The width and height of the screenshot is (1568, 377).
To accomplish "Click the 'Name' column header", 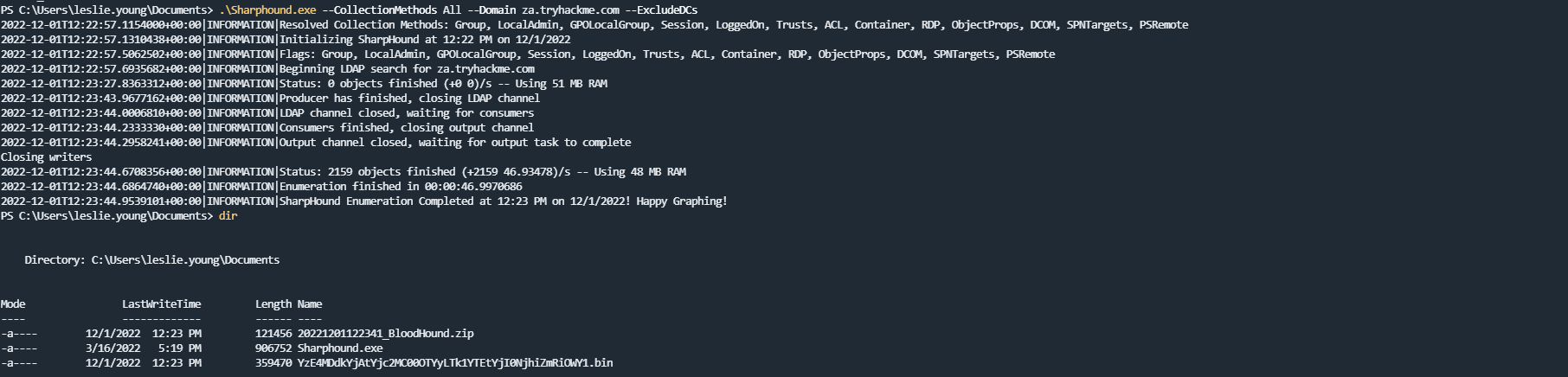I will point(310,304).
